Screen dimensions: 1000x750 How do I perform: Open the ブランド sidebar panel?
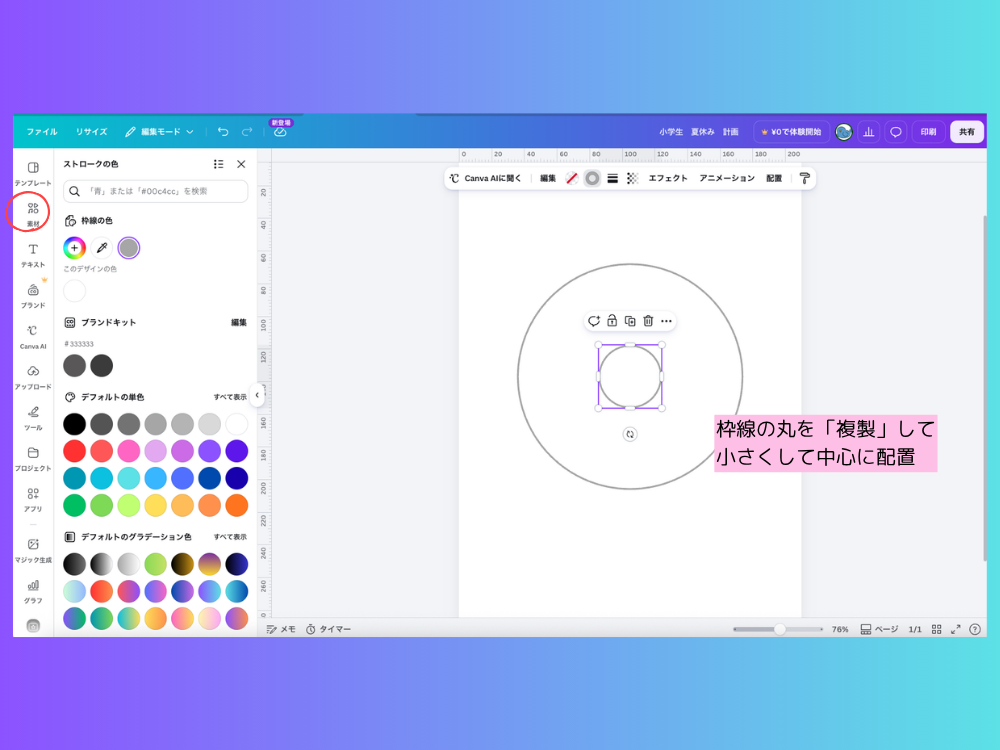click(33, 296)
